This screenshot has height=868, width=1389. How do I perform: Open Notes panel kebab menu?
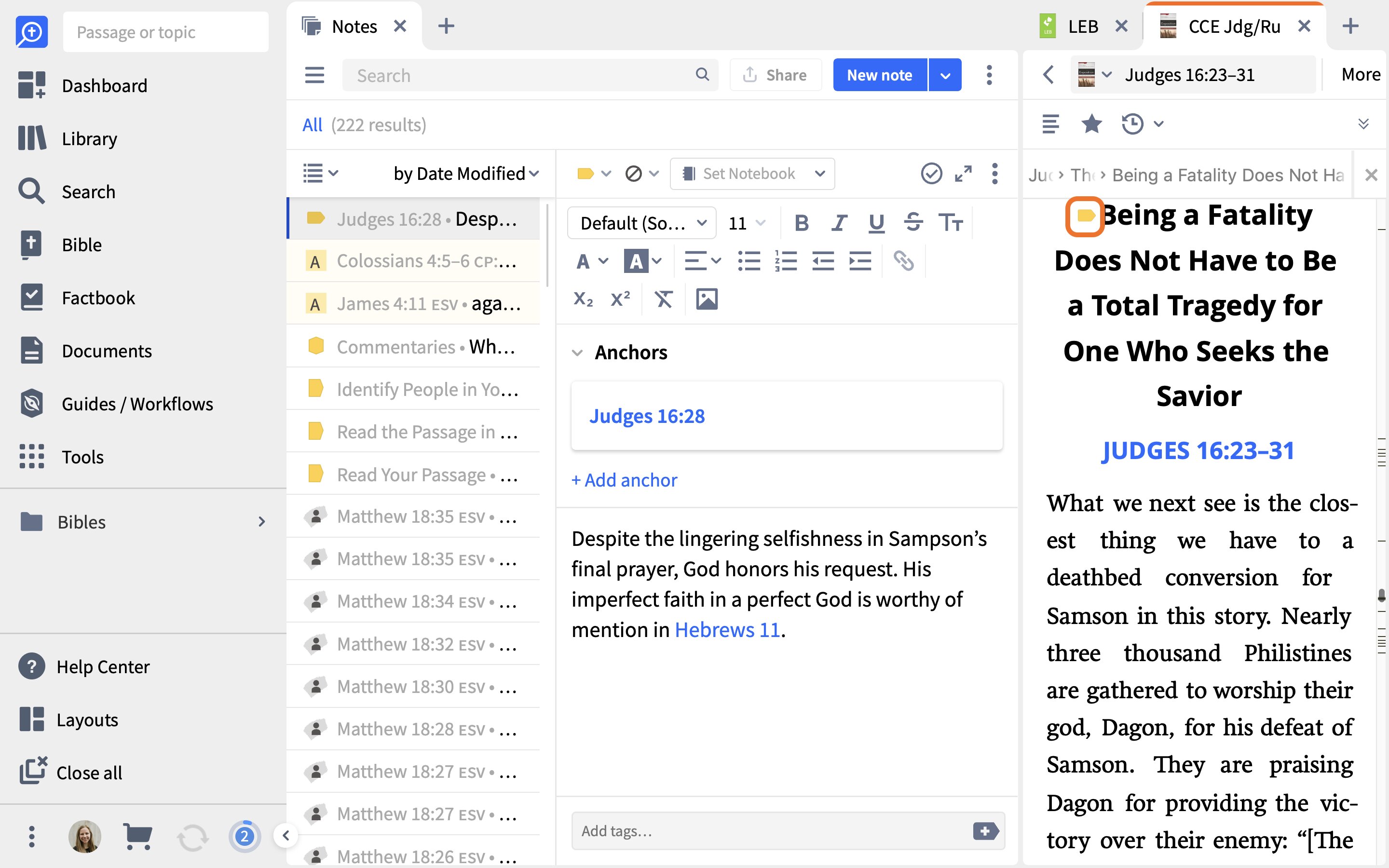point(989,75)
